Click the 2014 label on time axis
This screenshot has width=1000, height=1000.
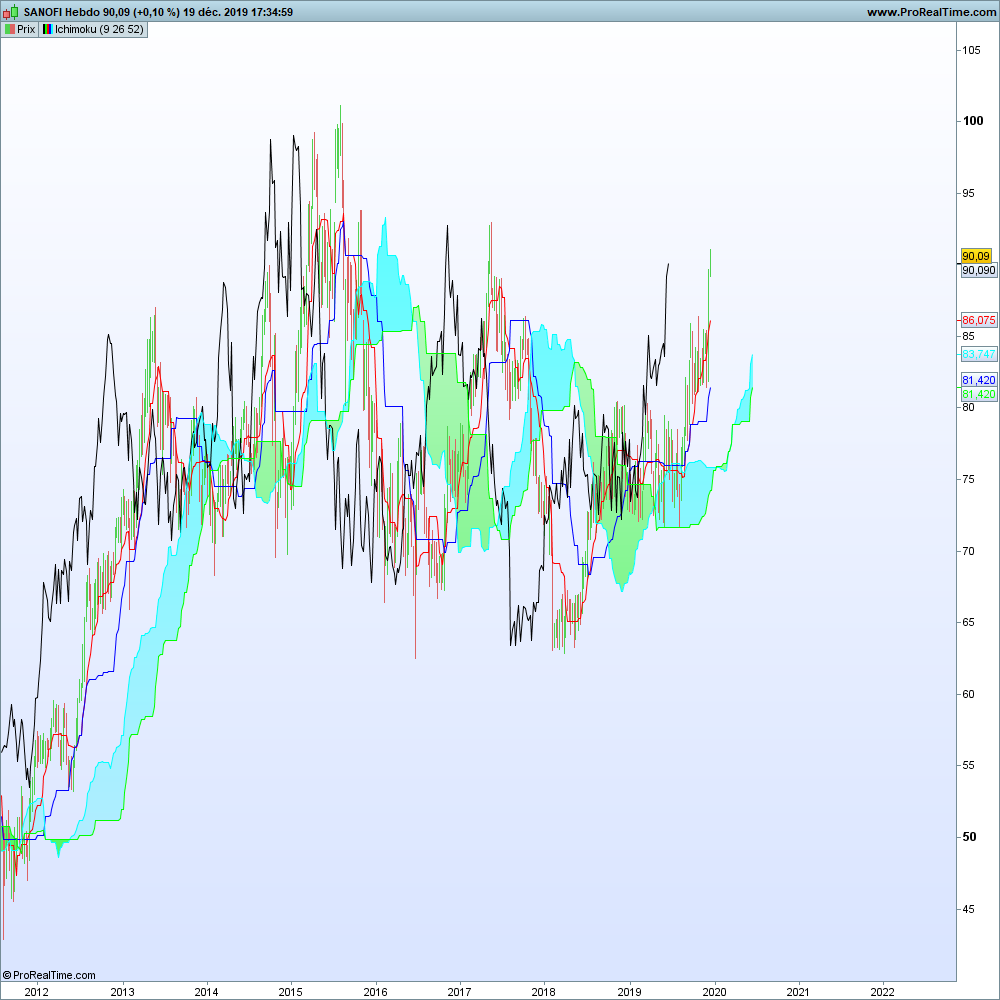pyautogui.click(x=206, y=992)
